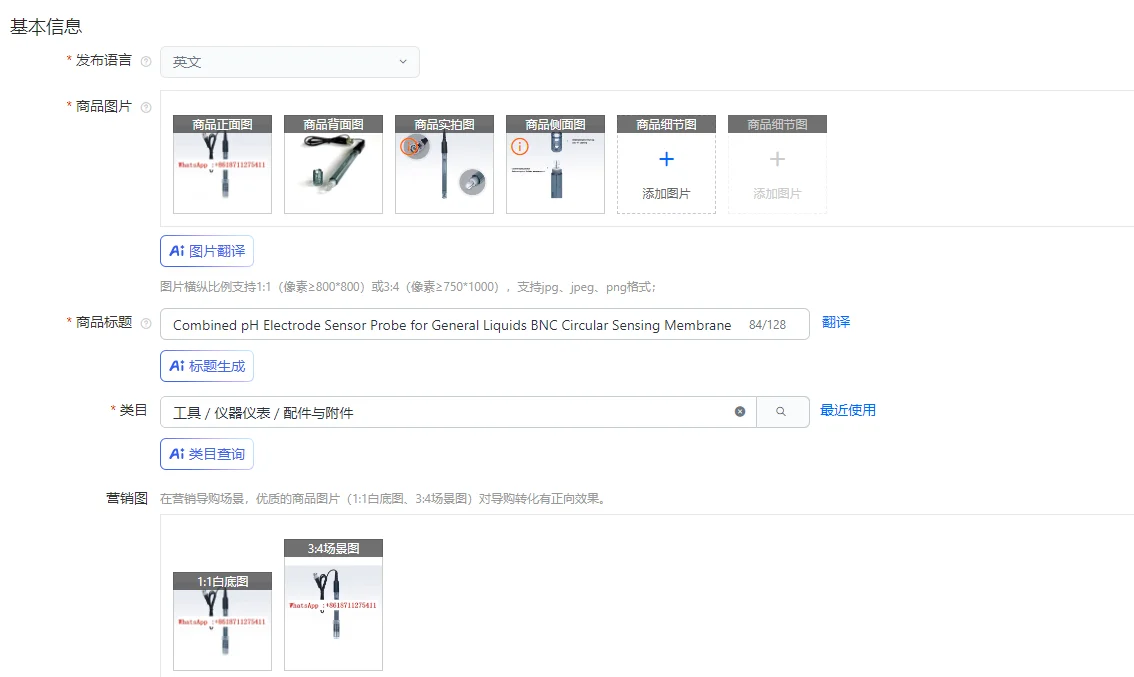Click the AI 图片翻译 button

(x=207, y=251)
